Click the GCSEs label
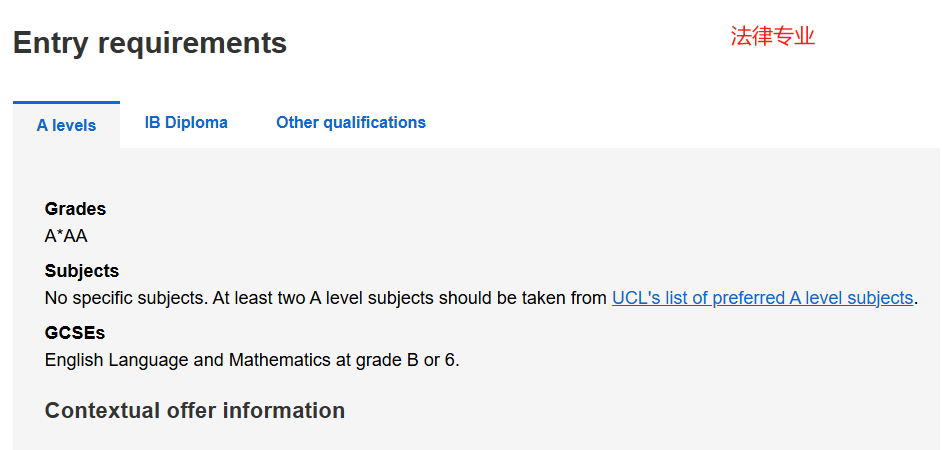The image size is (942, 450). [75, 333]
